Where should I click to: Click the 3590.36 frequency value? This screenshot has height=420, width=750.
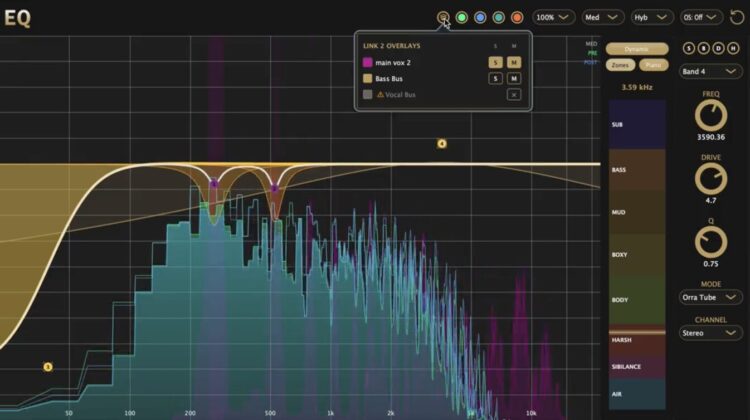pos(711,137)
